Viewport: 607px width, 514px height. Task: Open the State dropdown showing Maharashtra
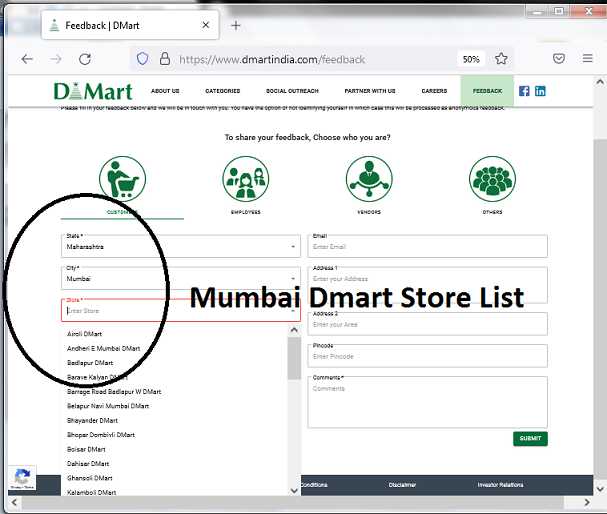181,246
